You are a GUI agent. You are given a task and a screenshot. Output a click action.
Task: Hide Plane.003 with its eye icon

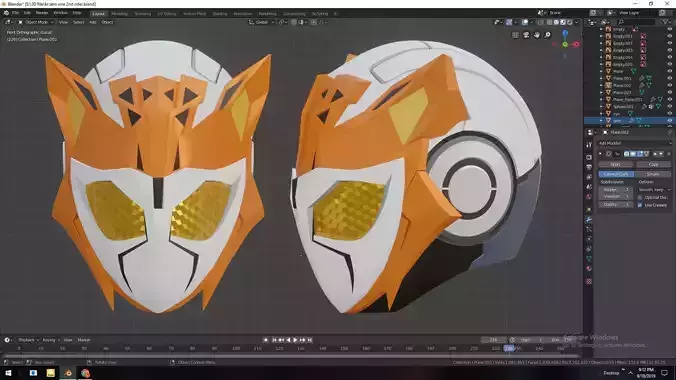(x=670, y=92)
